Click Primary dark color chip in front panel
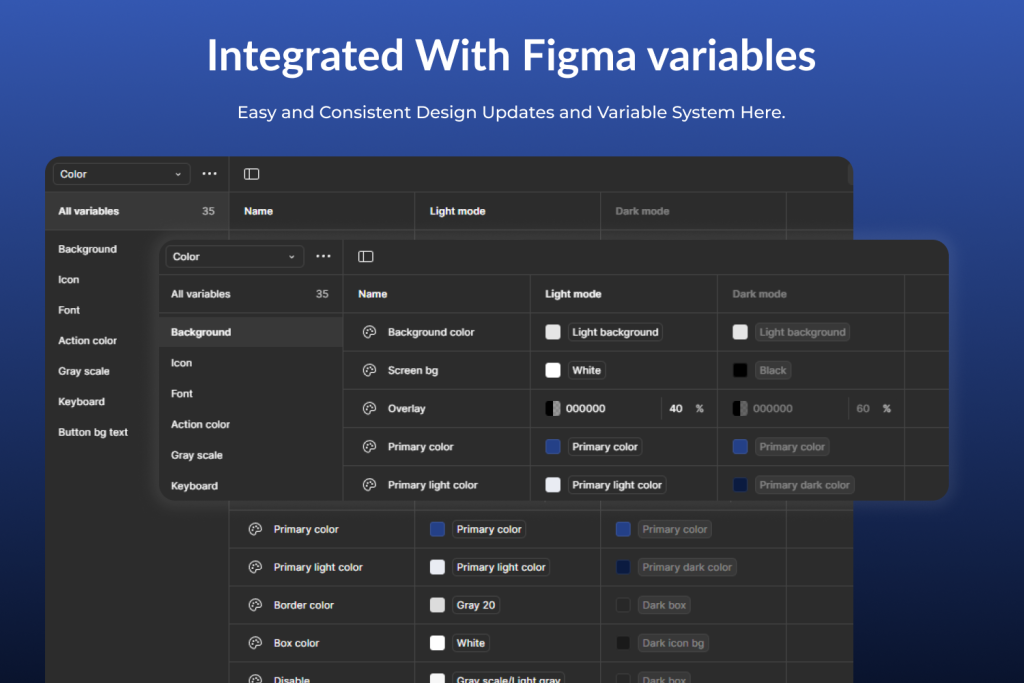Viewport: 1024px width, 683px height. click(805, 485)
